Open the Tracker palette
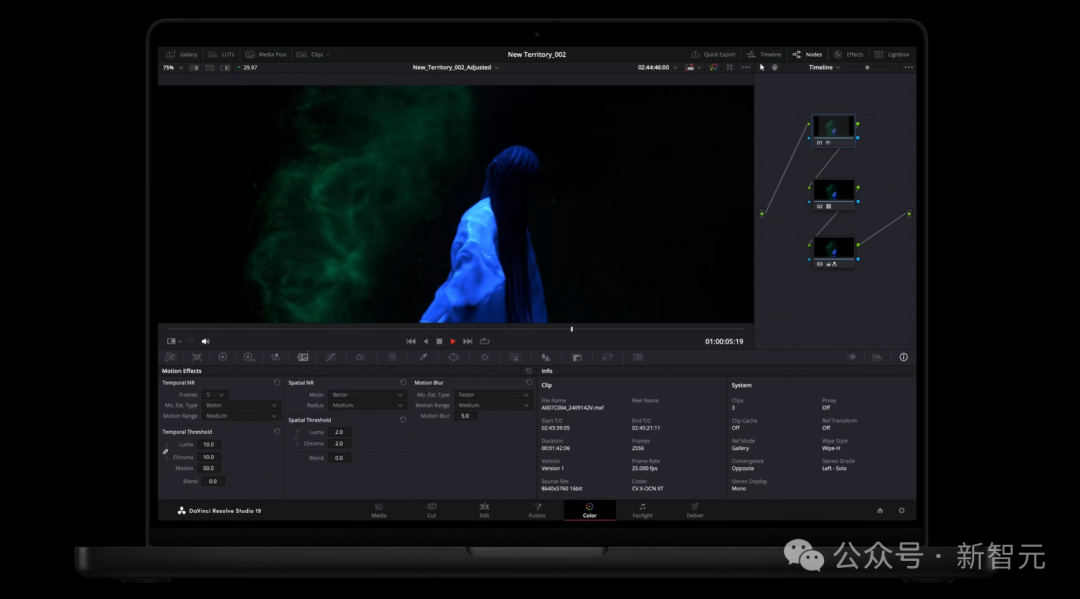 [x=484, y=357]
